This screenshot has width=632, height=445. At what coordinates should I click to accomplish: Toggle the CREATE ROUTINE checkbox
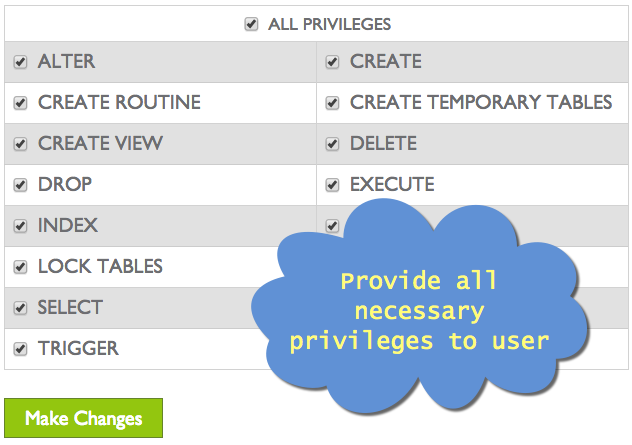coord(20,103)
